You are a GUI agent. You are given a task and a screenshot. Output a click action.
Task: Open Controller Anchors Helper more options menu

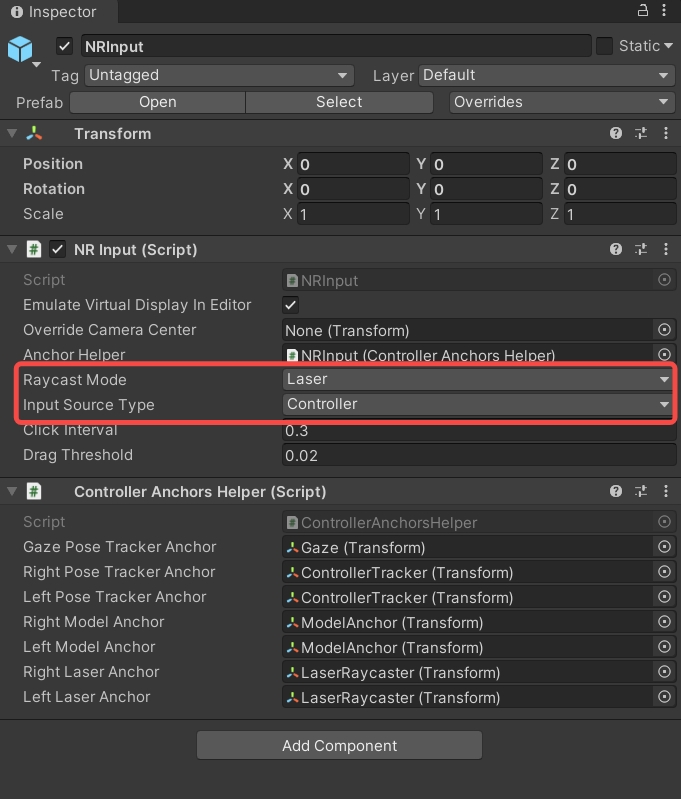tap(664, 492)
